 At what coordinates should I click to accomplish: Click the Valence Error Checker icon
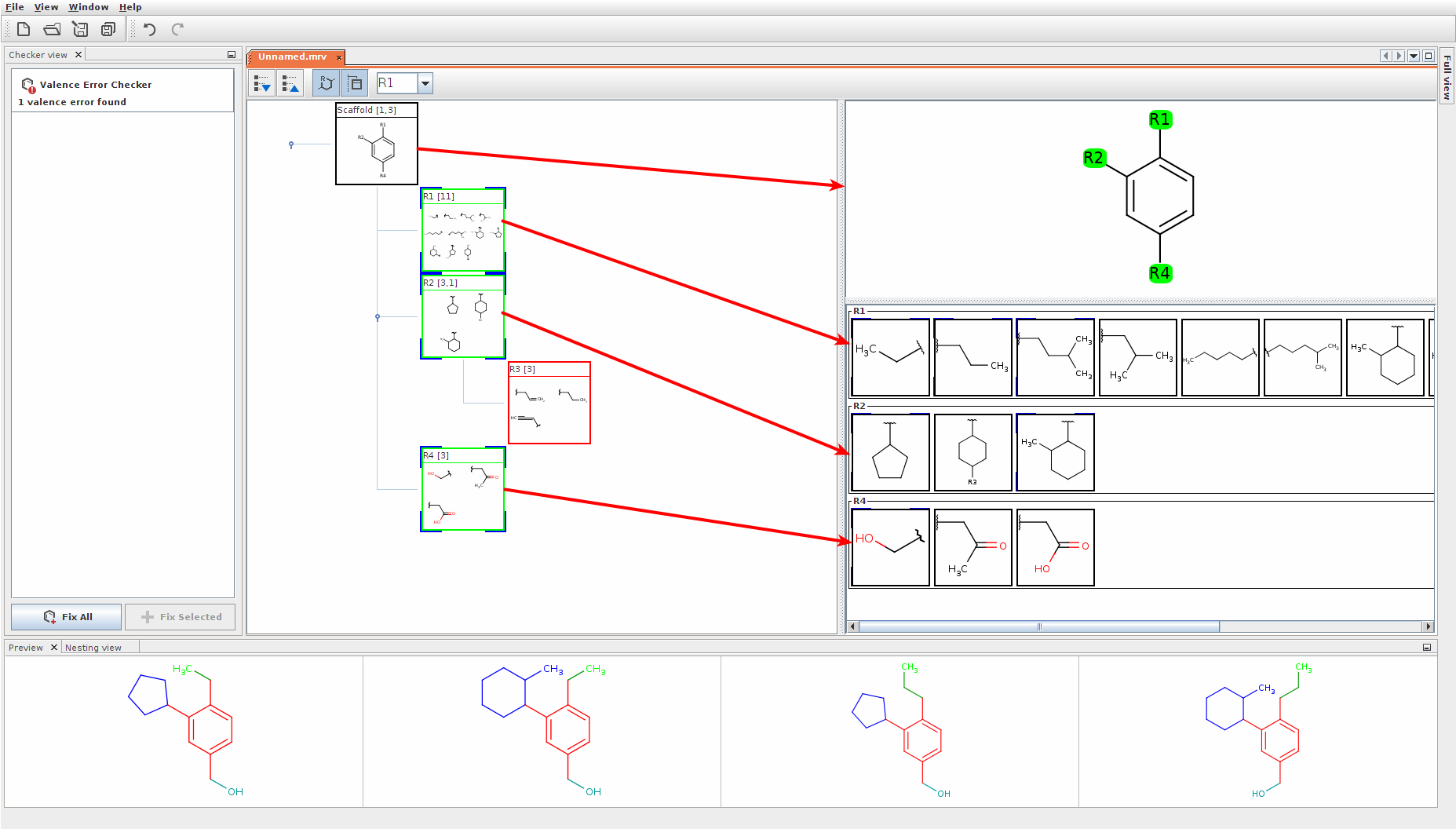tap(28, 85)
